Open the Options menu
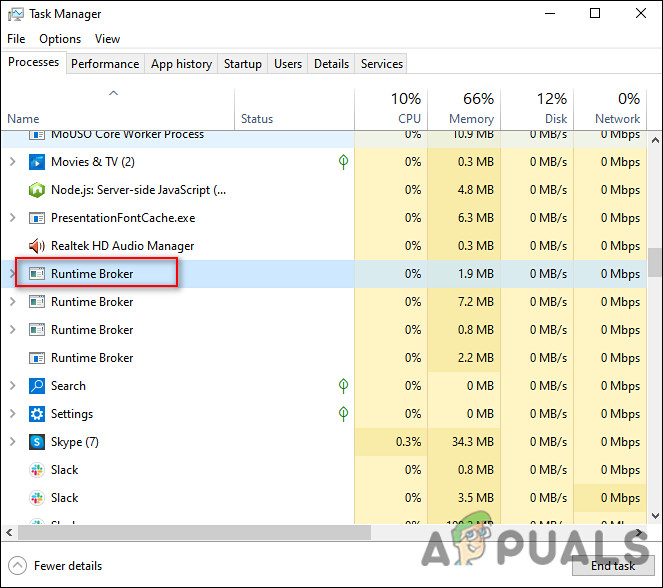Image resolution: width=663 pixels, height=588 pixels. 60,39
